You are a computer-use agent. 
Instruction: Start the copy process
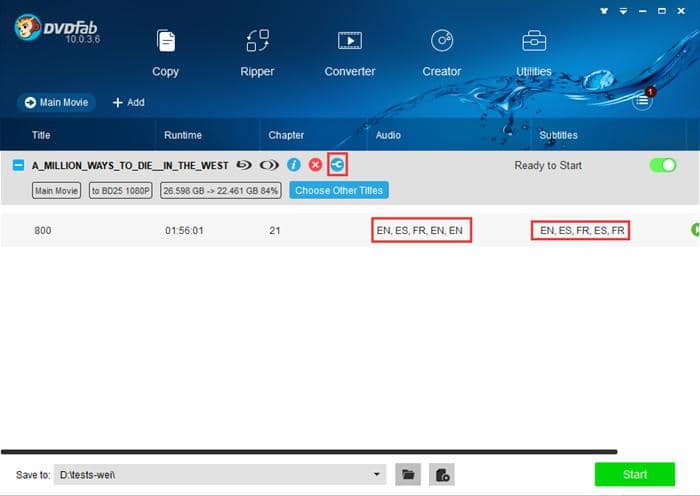[635, 474]
